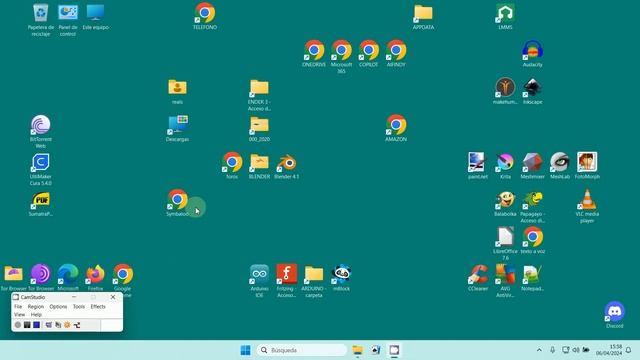The height and width of the screenshot is (360, 640).
Task: Select the Panel de control desktop icon
Action: coord(68,20)
